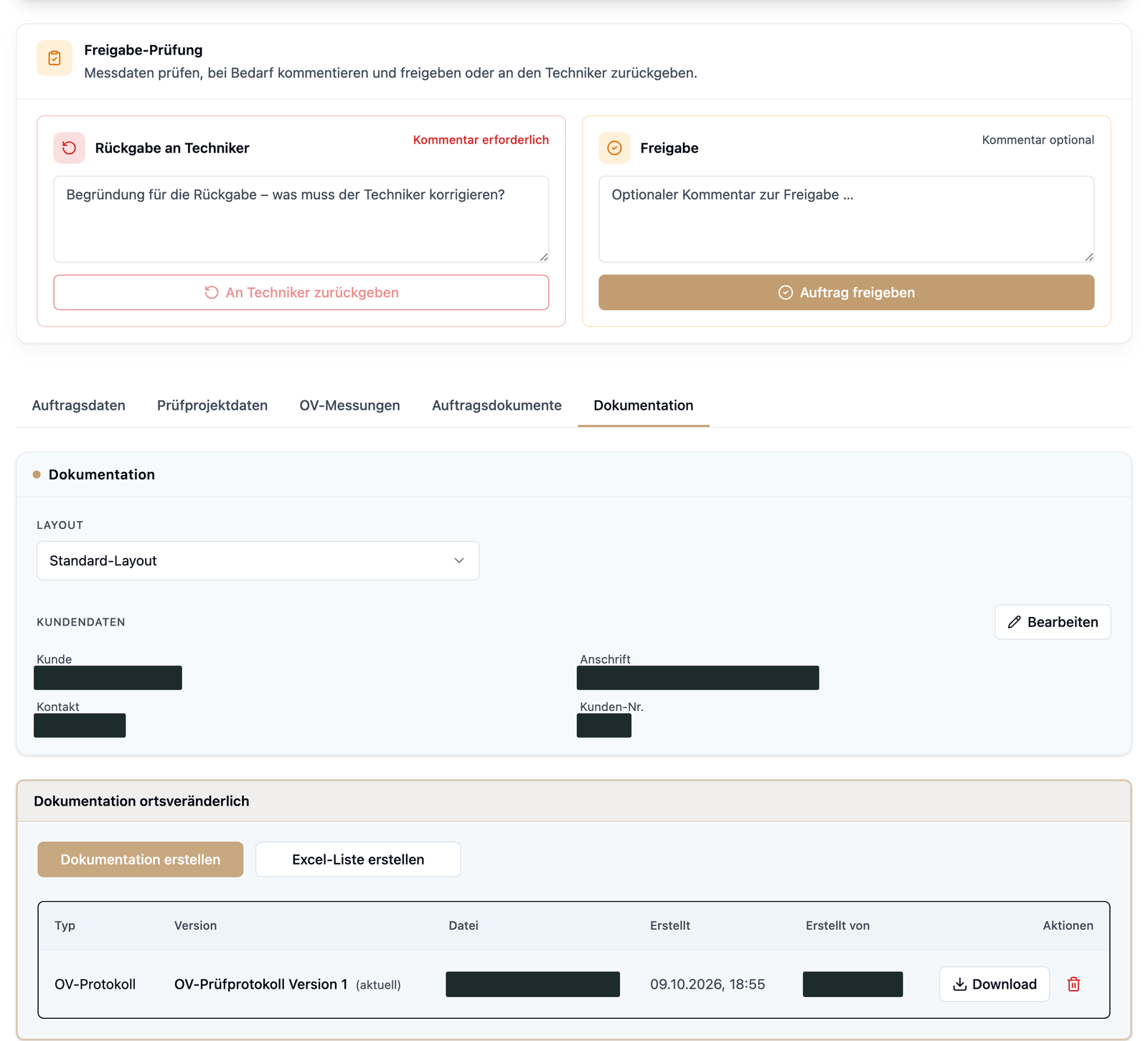Click An Techniker zurückgeben button
This screenshot has width=1148, height=1041.
(x=301, y=293)
